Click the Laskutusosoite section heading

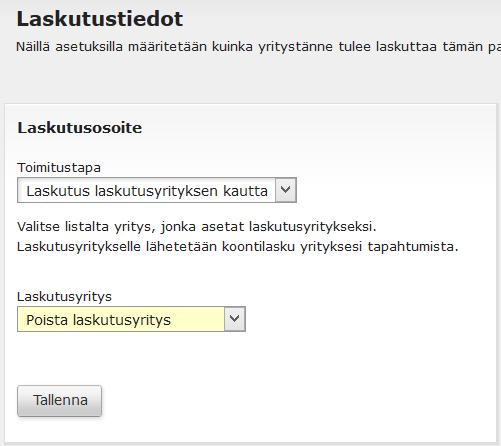click(x=80, y=128)
